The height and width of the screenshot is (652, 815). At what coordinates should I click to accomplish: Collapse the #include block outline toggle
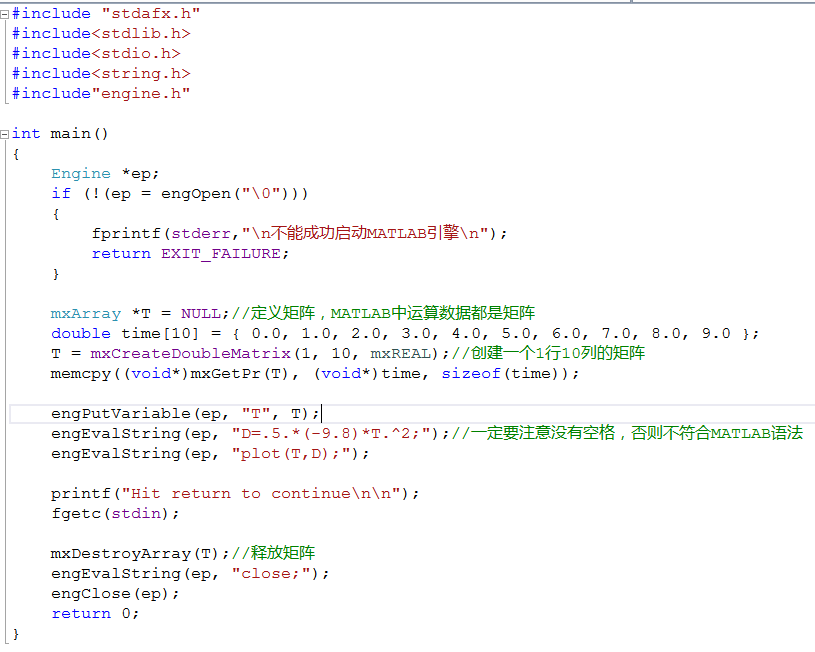point(5,15)
